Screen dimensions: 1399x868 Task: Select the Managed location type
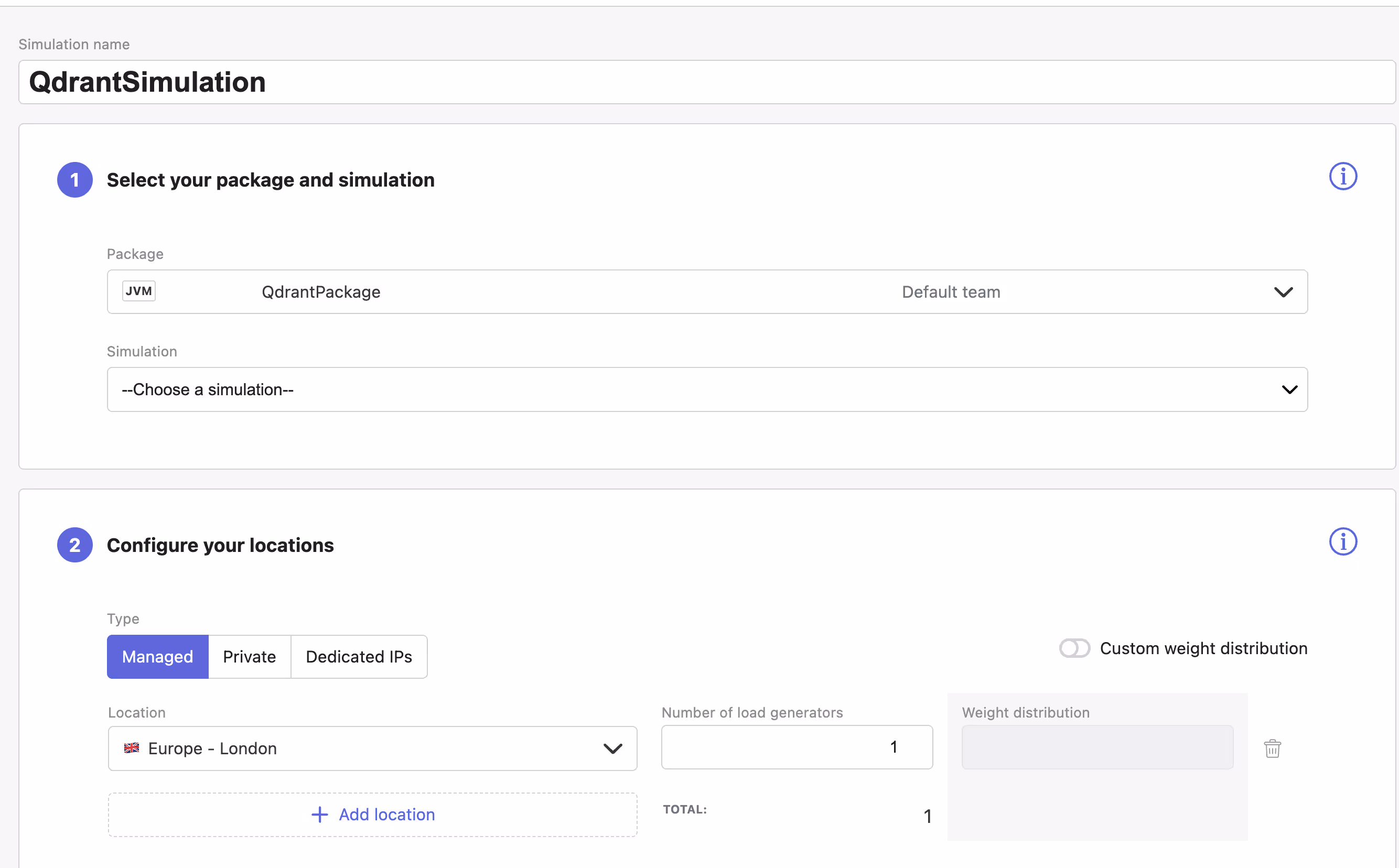[x=157, y=656]
